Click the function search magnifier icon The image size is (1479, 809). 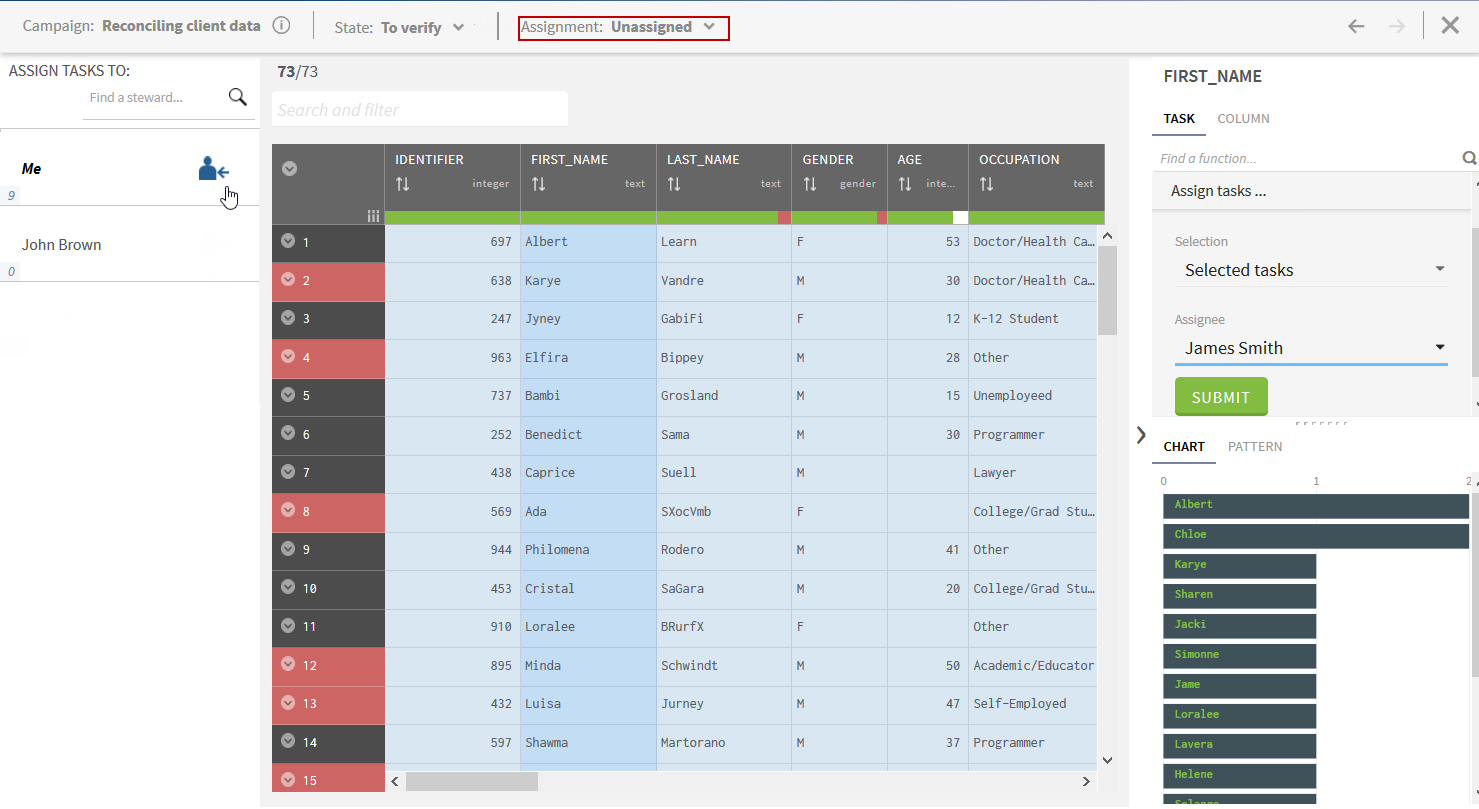click(1469, 158)
